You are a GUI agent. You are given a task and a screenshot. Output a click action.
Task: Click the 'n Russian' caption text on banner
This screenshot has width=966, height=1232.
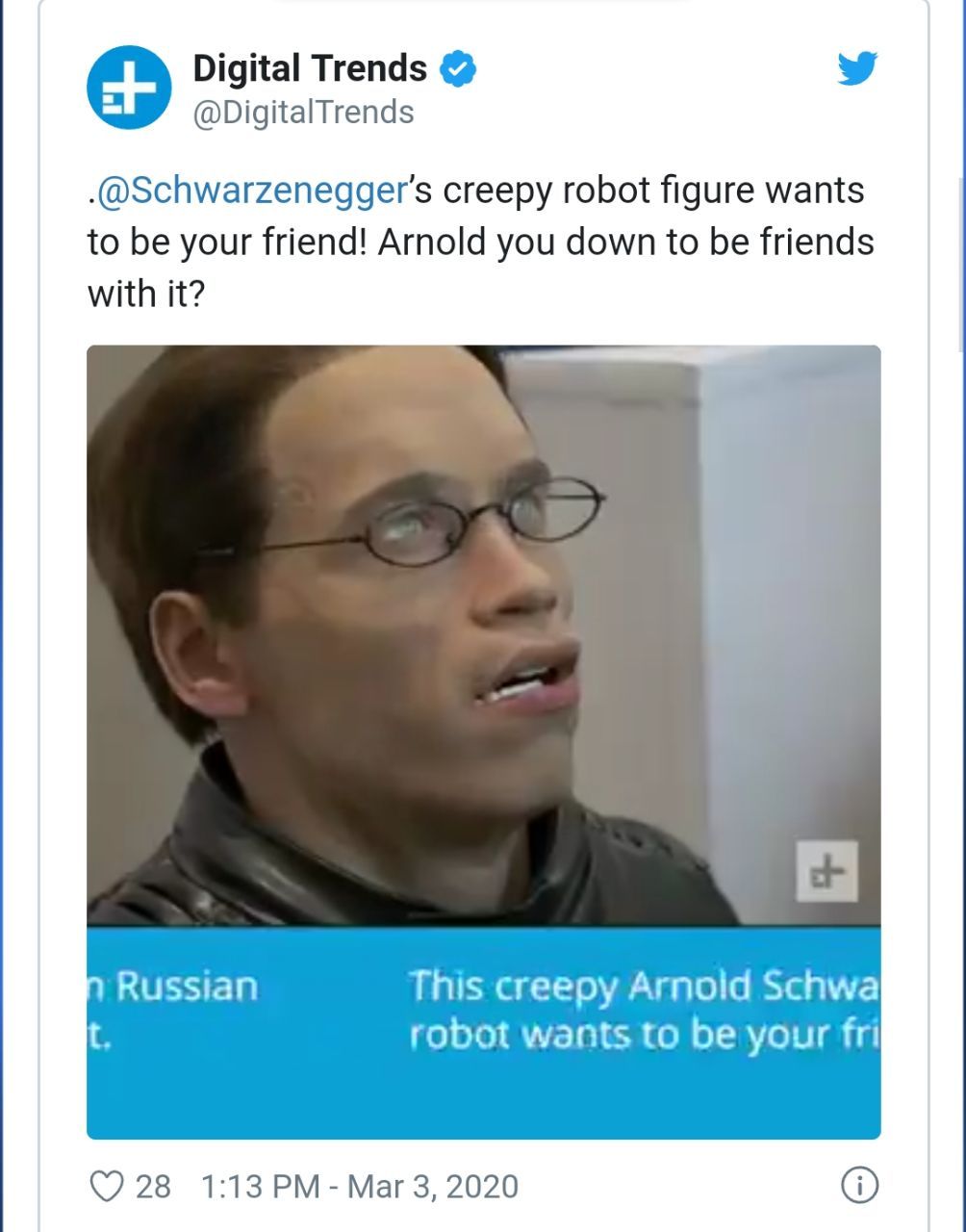click(x=173, y=987)
